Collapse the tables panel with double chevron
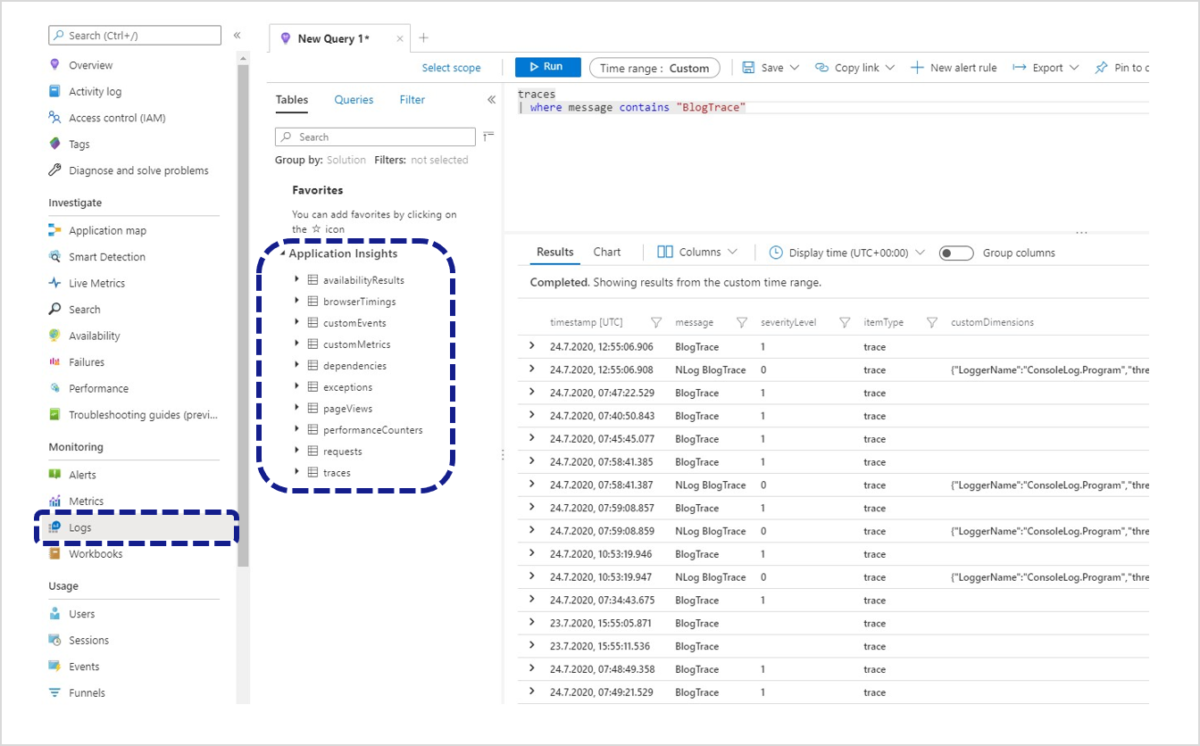Screen dimensions: 1200x746 click(x=491, y=100)
